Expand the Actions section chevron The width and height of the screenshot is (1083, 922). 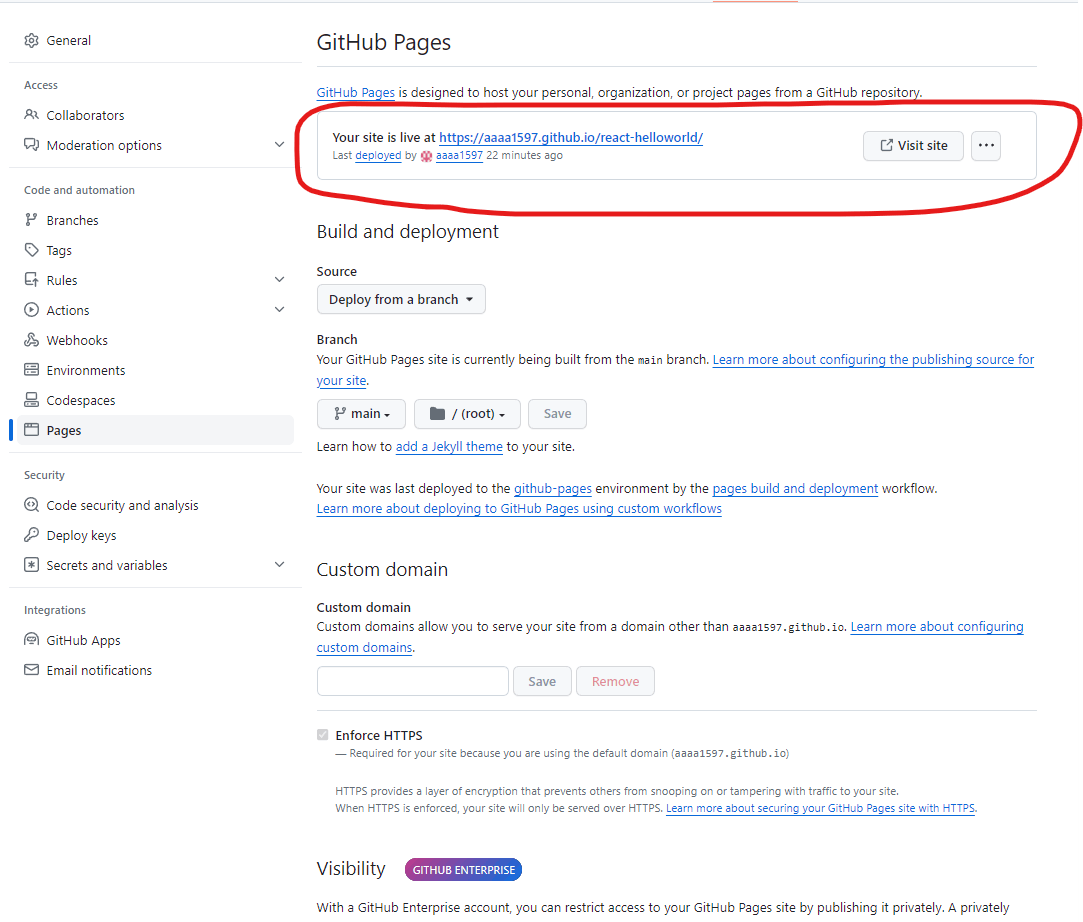click(x=279, y=310)
